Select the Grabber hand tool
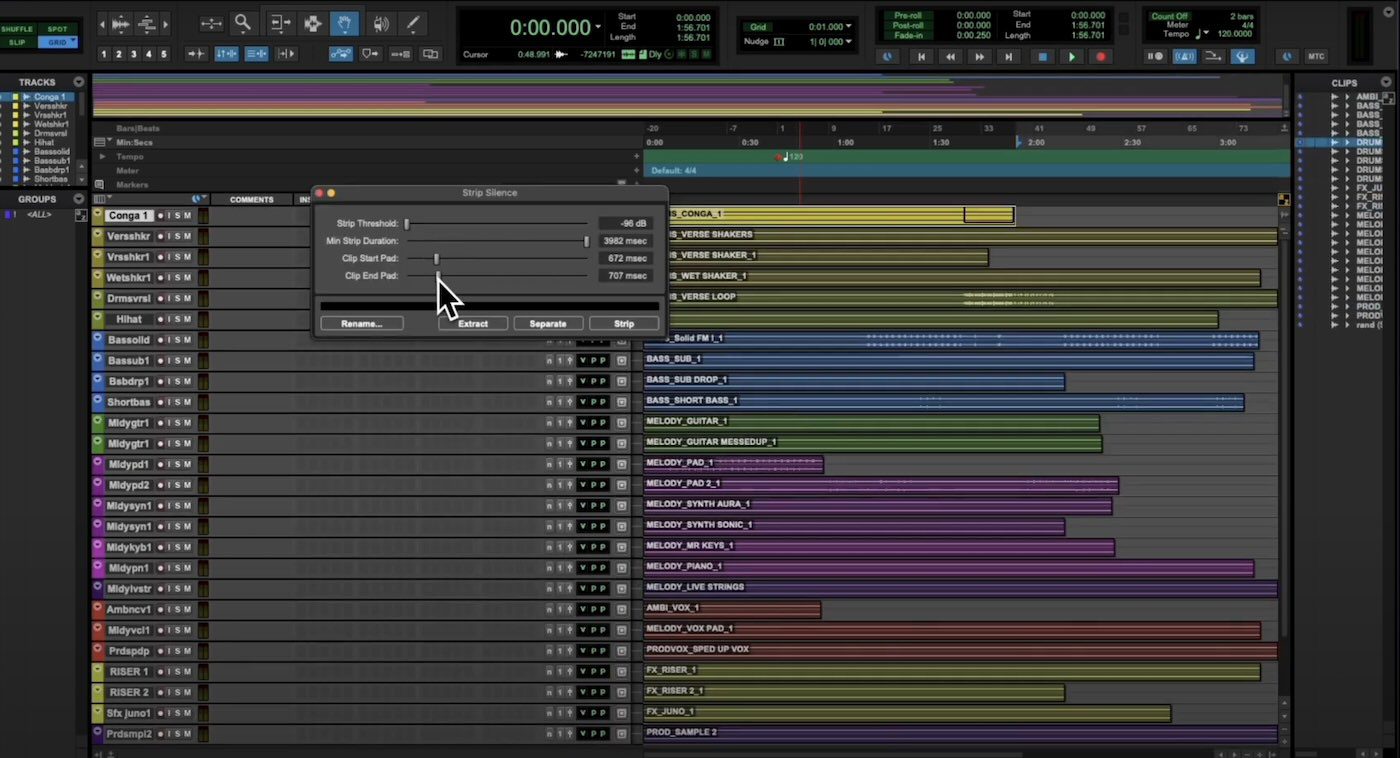The height and width of the screenshot is (758, 1400). click(345, 23)
